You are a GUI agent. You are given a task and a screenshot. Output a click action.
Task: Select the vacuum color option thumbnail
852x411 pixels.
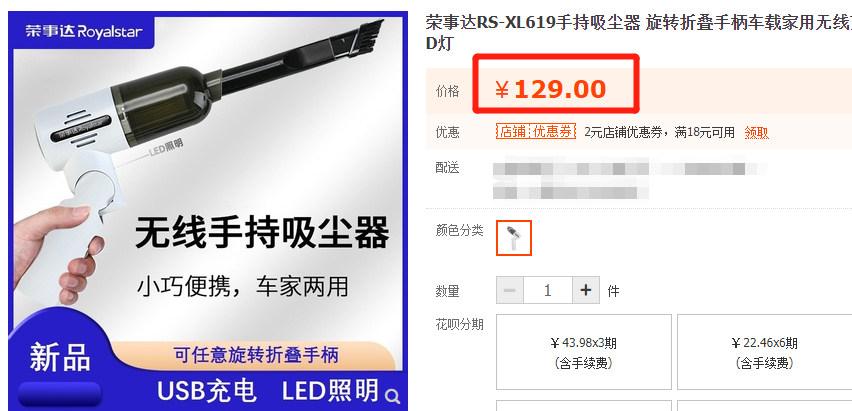[513, 238]
